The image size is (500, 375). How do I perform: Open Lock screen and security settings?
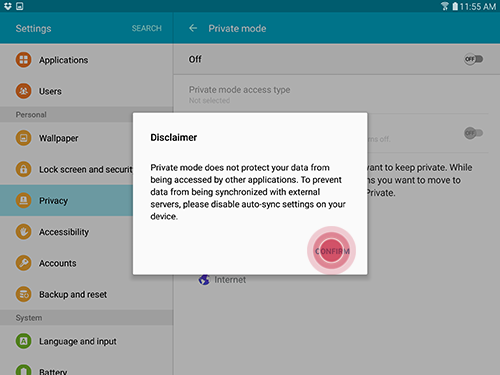66,169
